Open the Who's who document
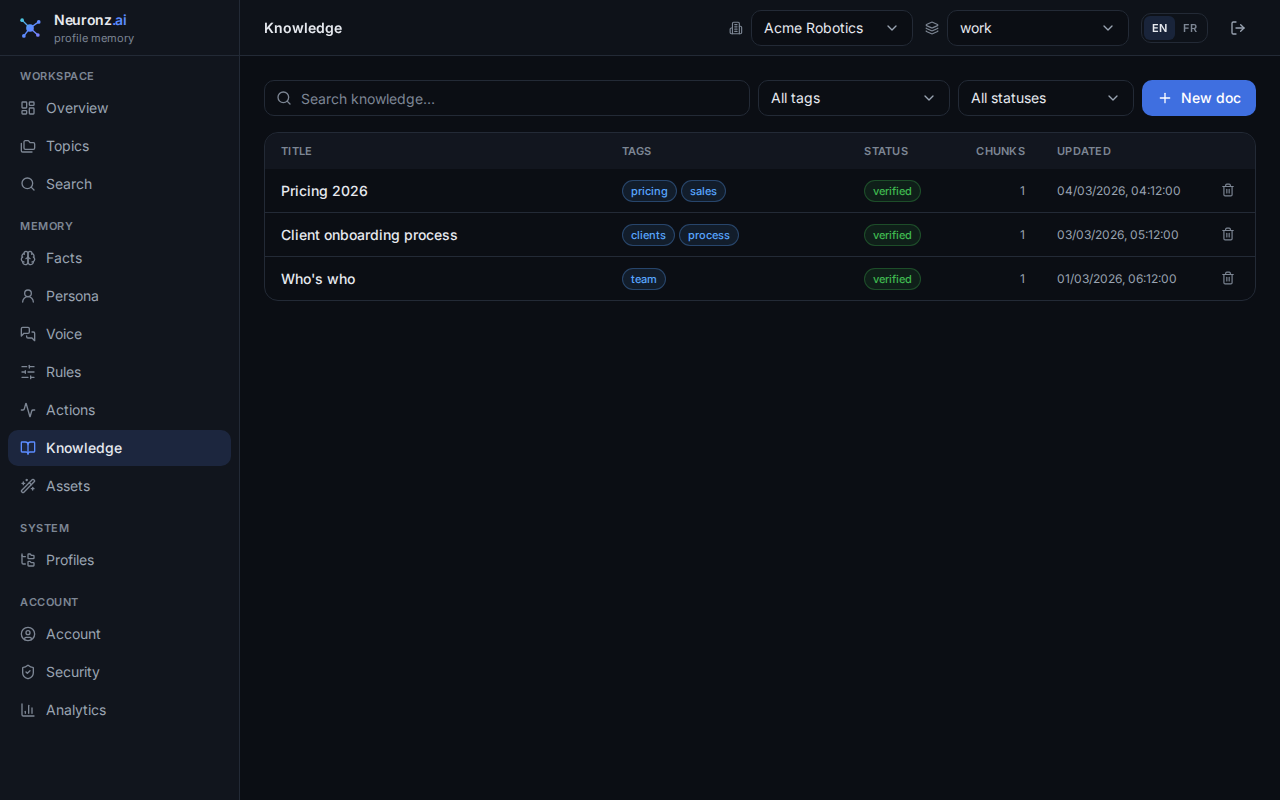This screenshot has height=800, width=1280. pos(318,279)
